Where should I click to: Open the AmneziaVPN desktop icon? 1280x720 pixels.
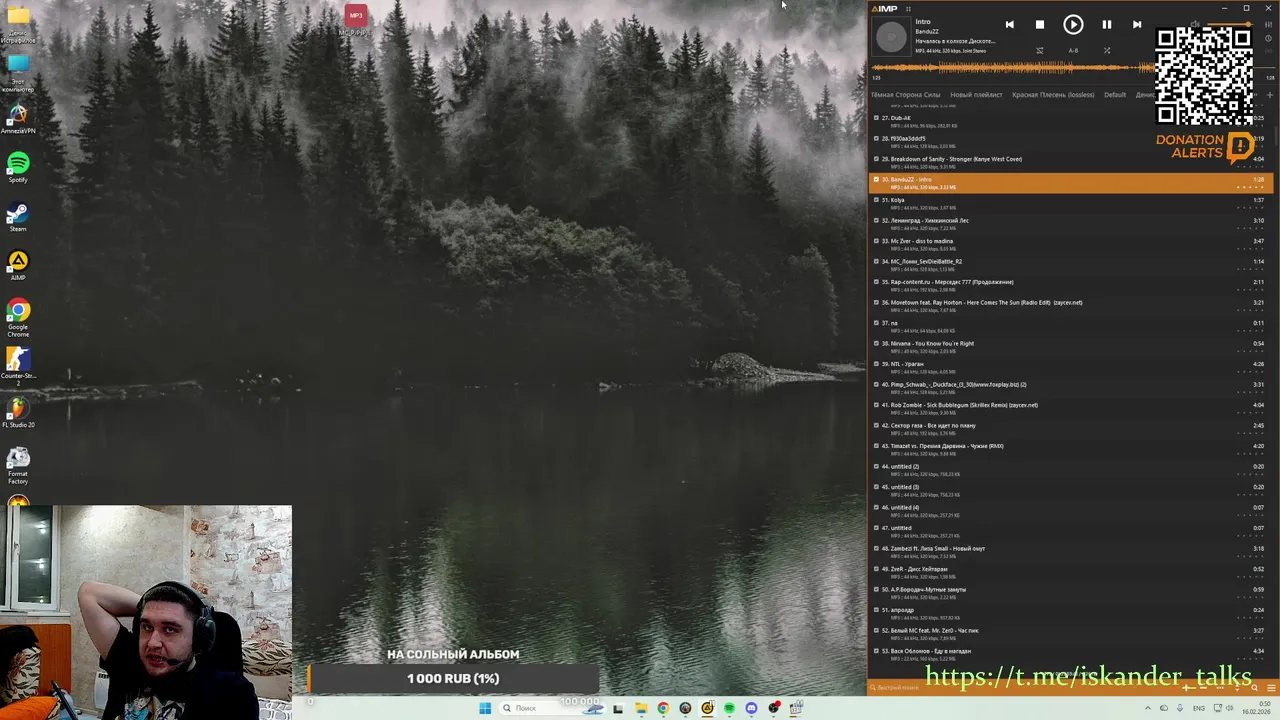(18, 120)
